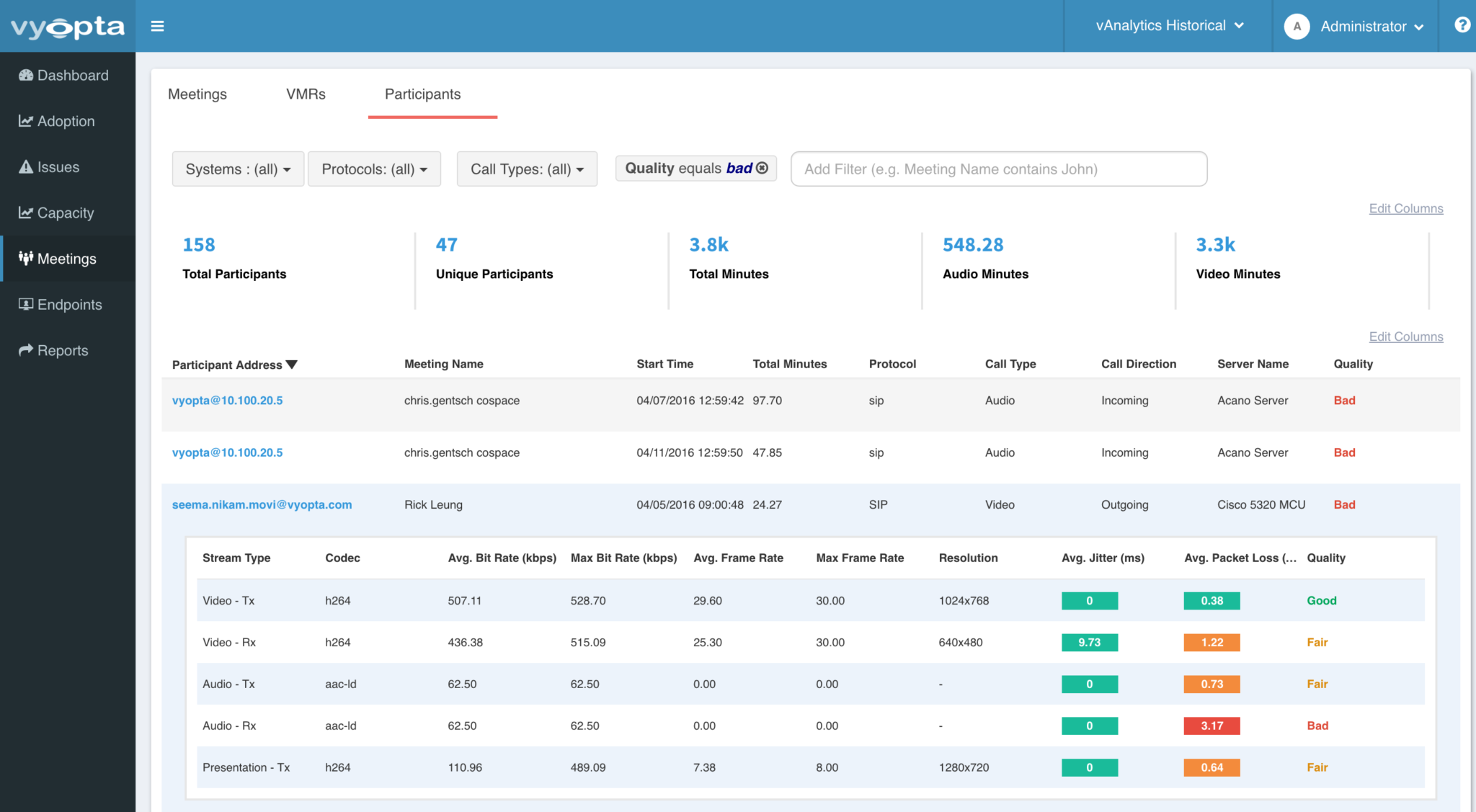
Task: Click the Total Minutes column header
Action: pyautogui.click(x=790, y=365)
